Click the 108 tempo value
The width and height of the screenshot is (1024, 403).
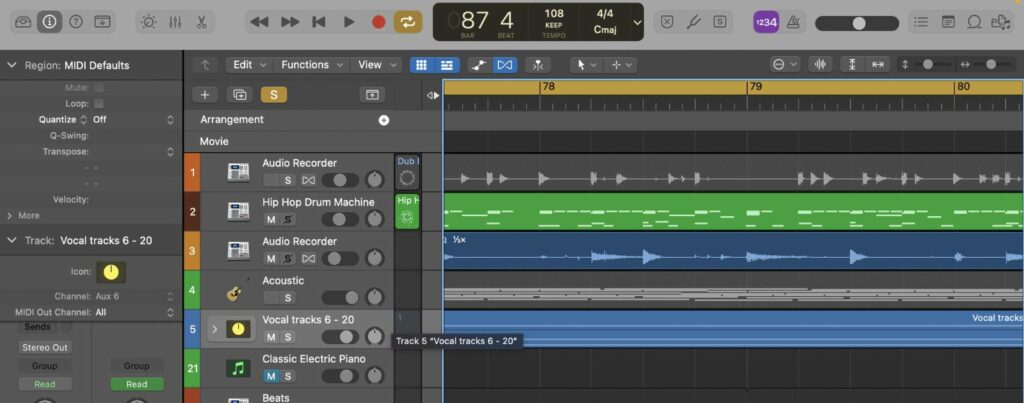(554, 13)
